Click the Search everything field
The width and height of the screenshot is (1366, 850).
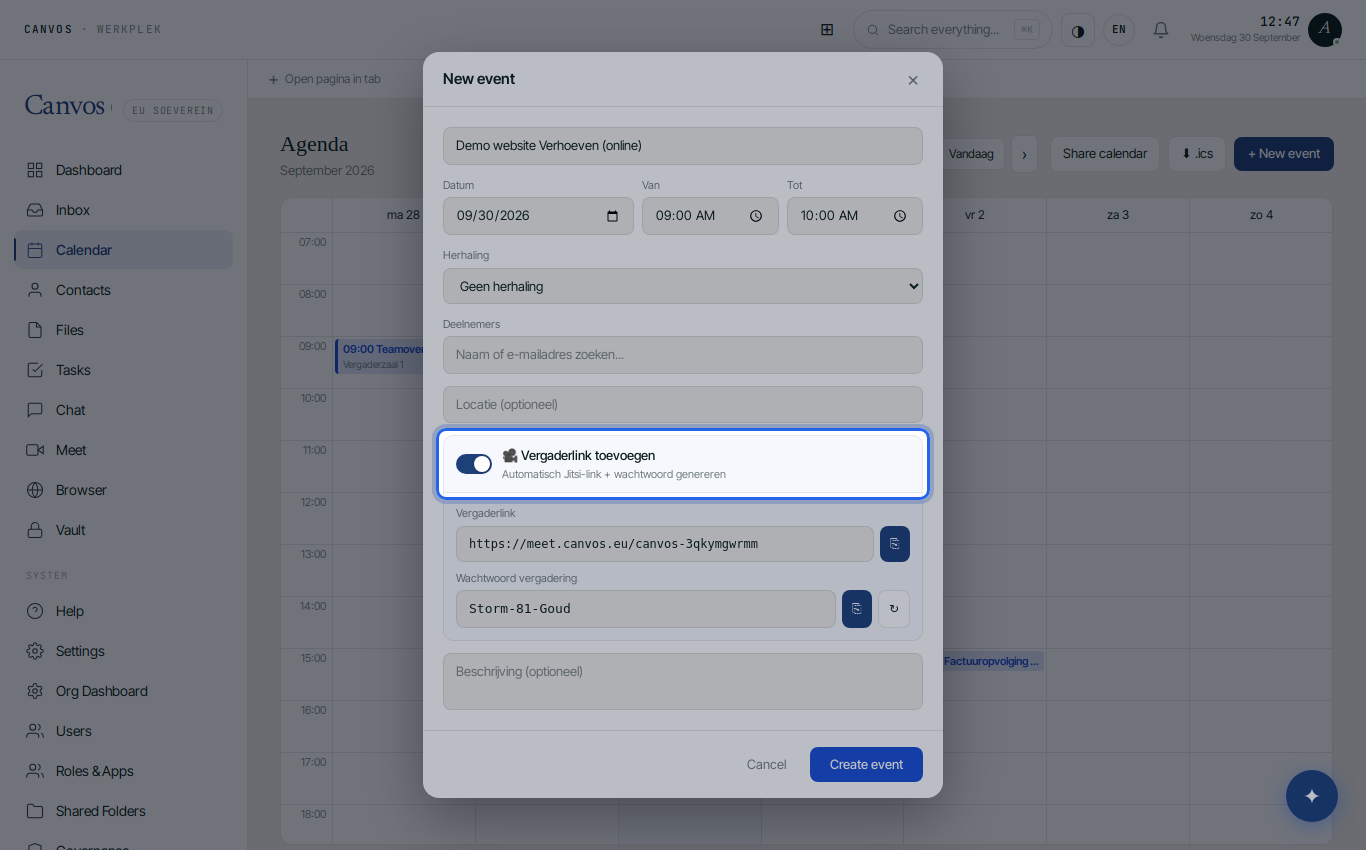(x=952, y=30)
